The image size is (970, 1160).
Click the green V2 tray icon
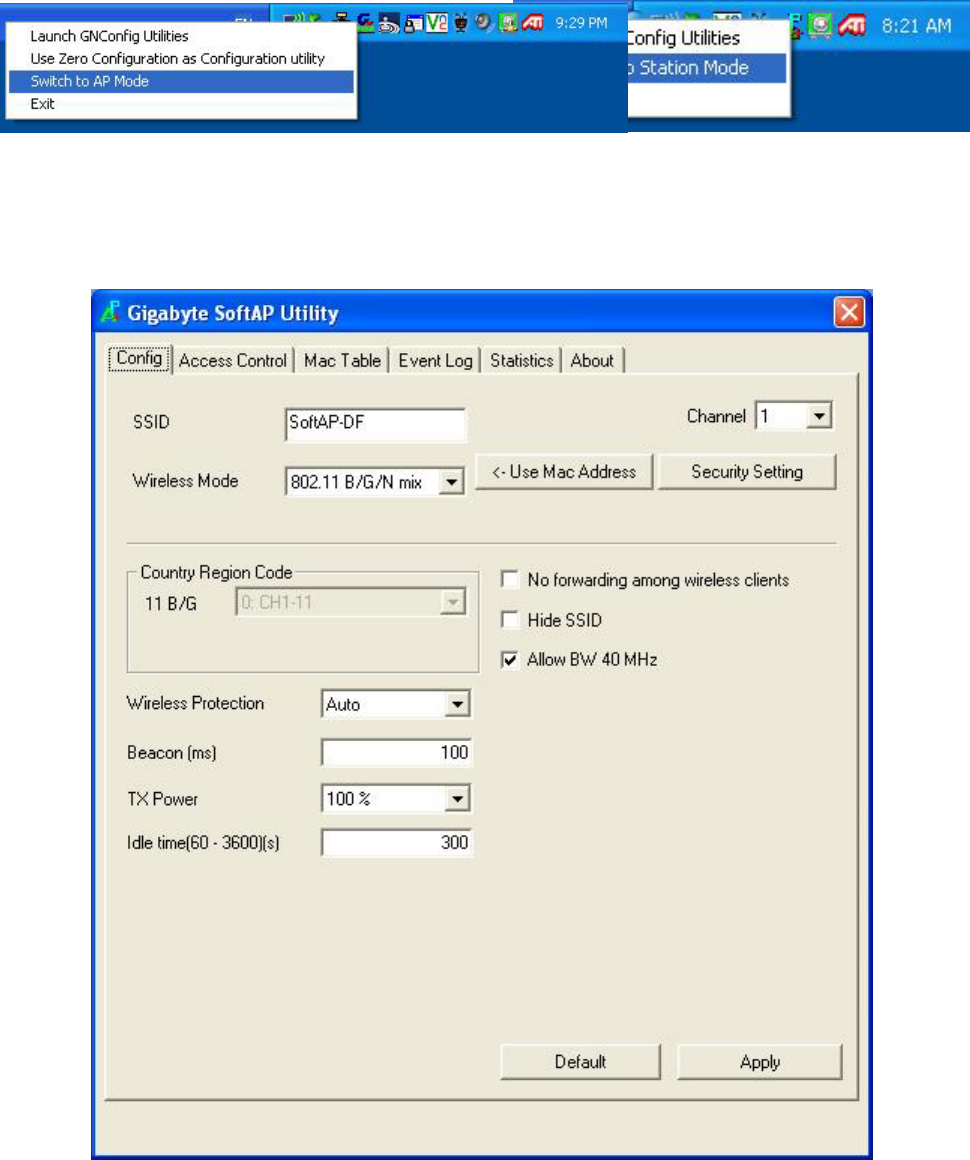pos(437,23)
